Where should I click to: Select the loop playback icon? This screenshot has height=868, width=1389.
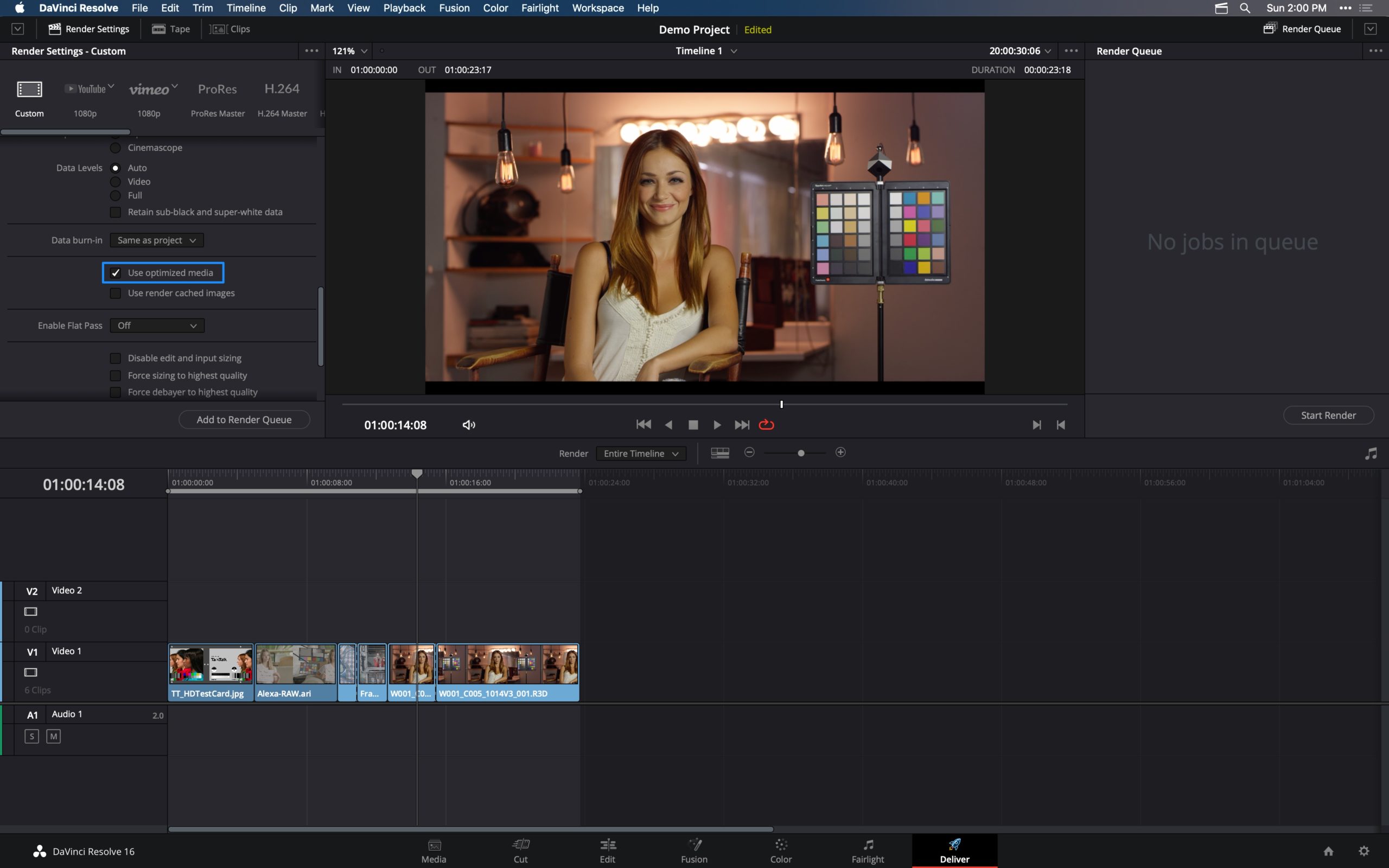(766, 424)
